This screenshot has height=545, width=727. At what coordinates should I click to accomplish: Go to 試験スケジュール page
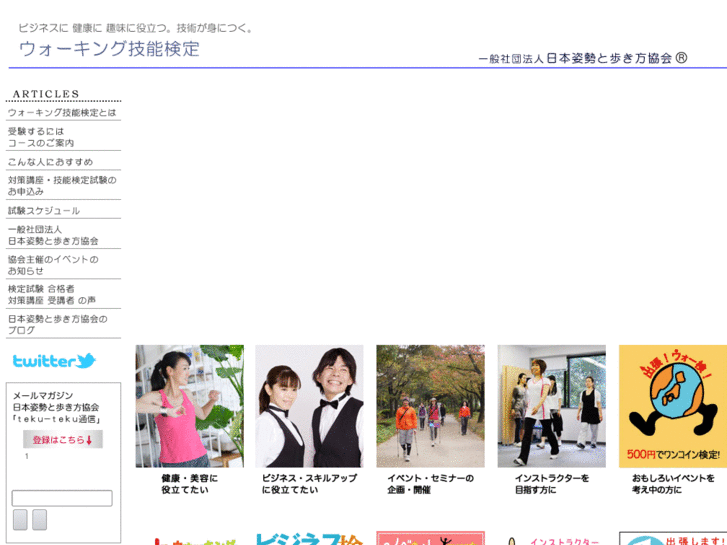(x=44, y=211)
